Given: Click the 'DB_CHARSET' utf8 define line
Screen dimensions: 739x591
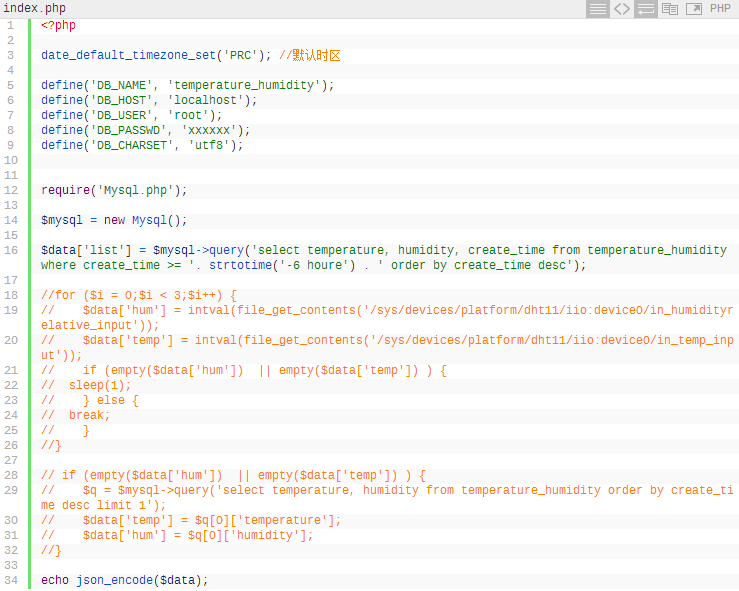Looking at the screenshot, I should tap(142, 146).
